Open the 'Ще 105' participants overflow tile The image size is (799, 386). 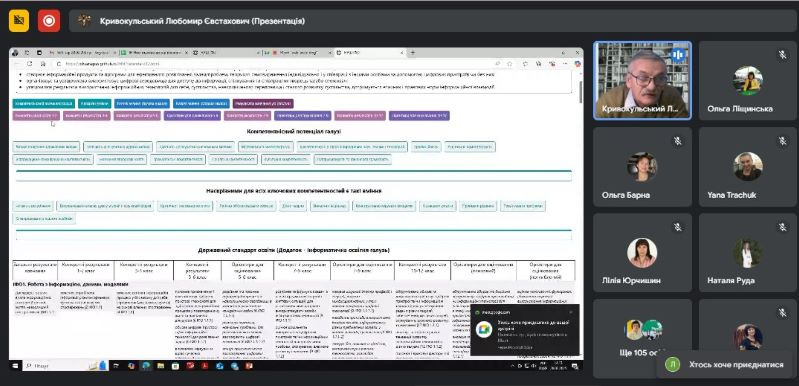[x=642, y=338]
